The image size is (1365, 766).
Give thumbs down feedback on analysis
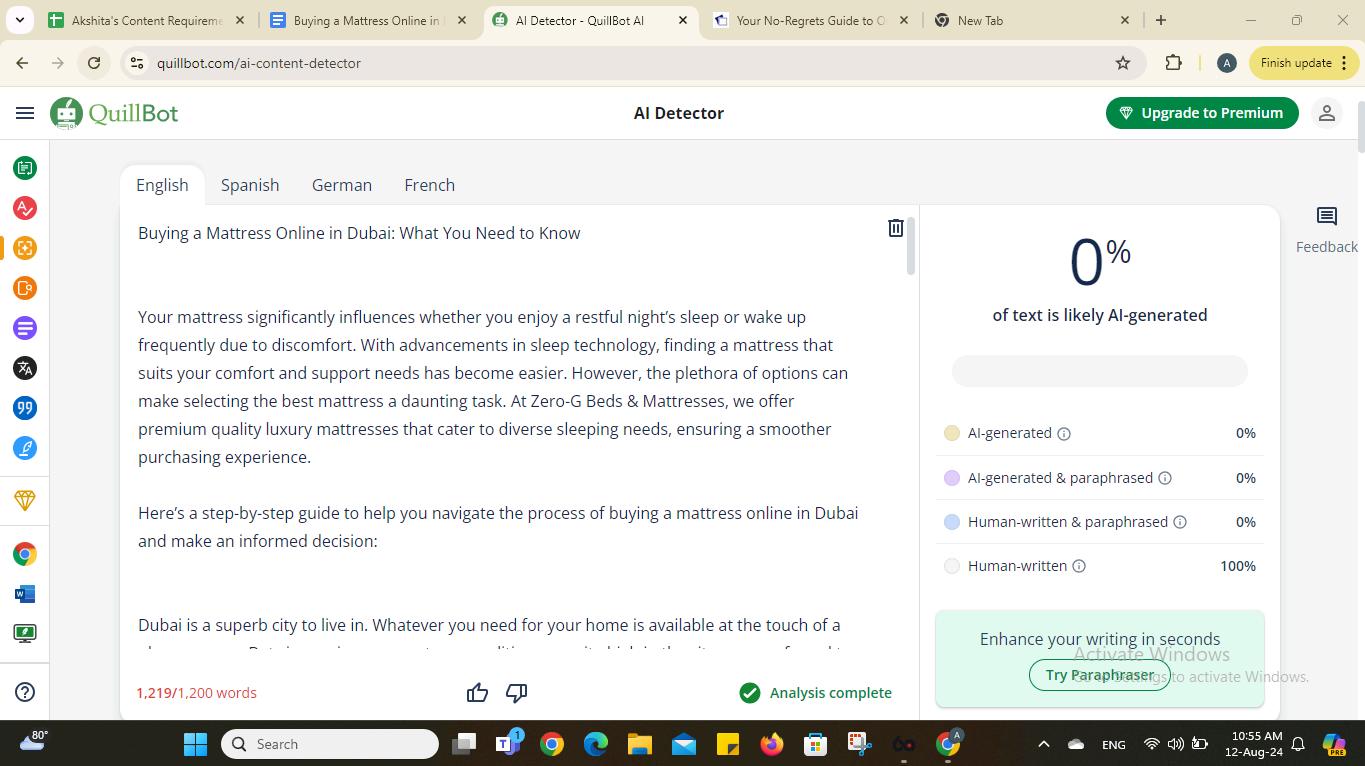517,692
